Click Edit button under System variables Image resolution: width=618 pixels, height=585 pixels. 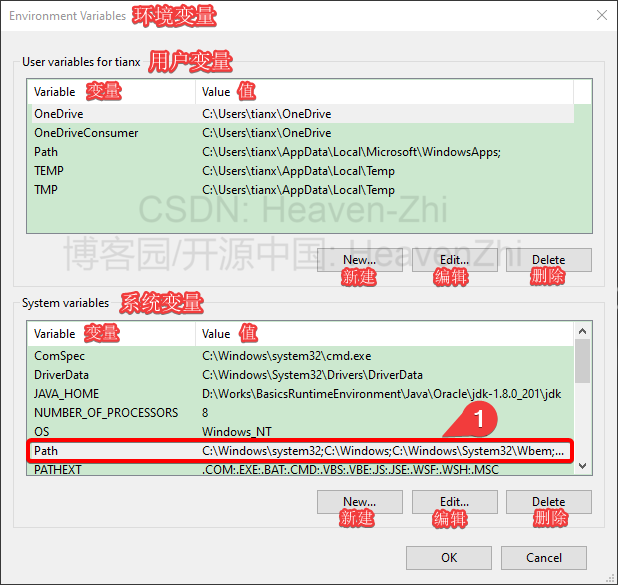point(454,502)
